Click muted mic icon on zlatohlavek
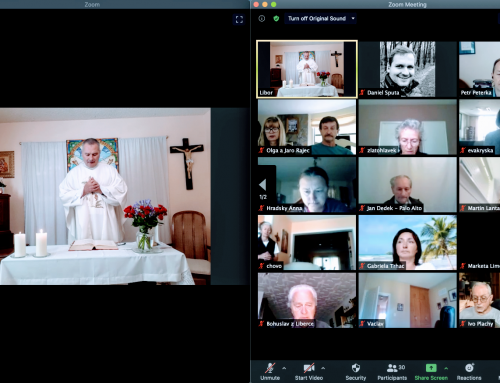Viewport: 500px width, 383px height. click(x=362, y=150)
